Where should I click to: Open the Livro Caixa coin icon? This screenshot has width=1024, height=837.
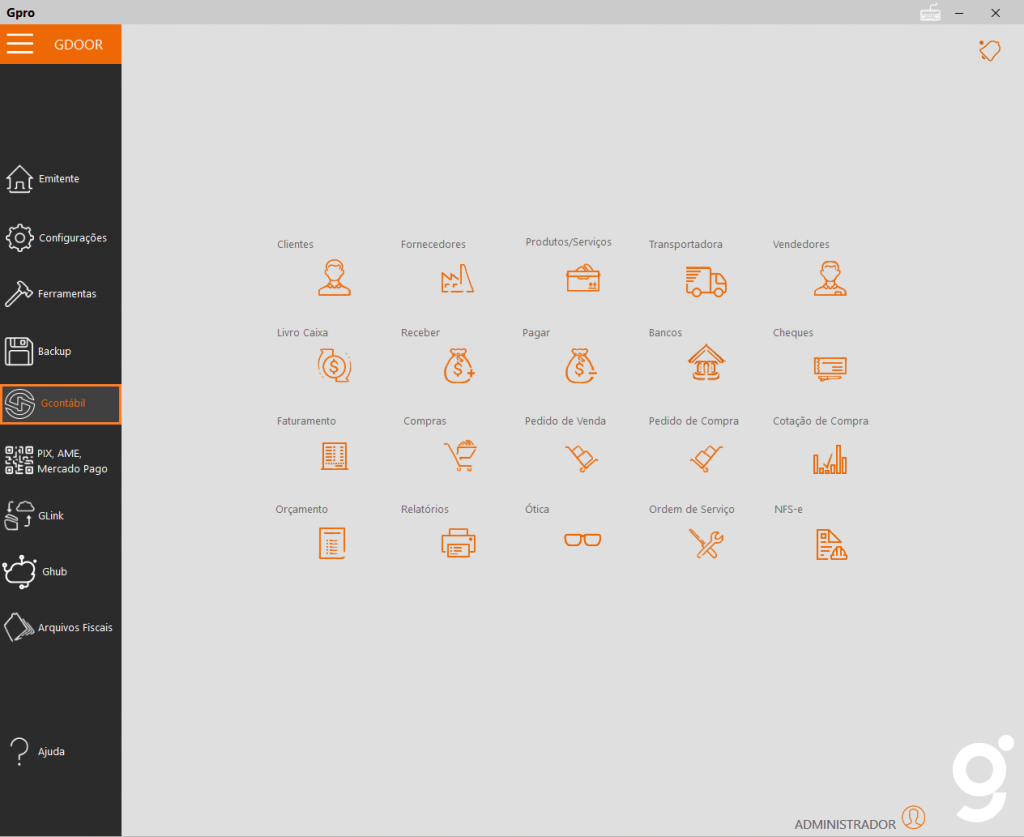click(334, 366)
